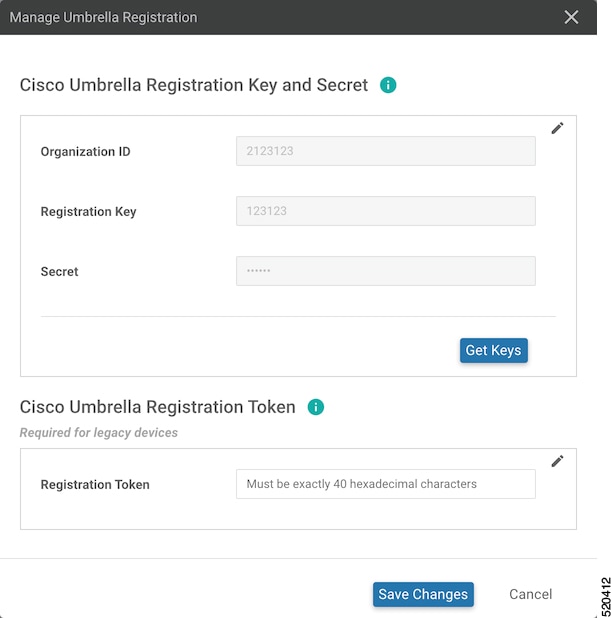Select the 'Secret' label text
The width and height of the screenshot is (611, 618).
click(59, 272)
